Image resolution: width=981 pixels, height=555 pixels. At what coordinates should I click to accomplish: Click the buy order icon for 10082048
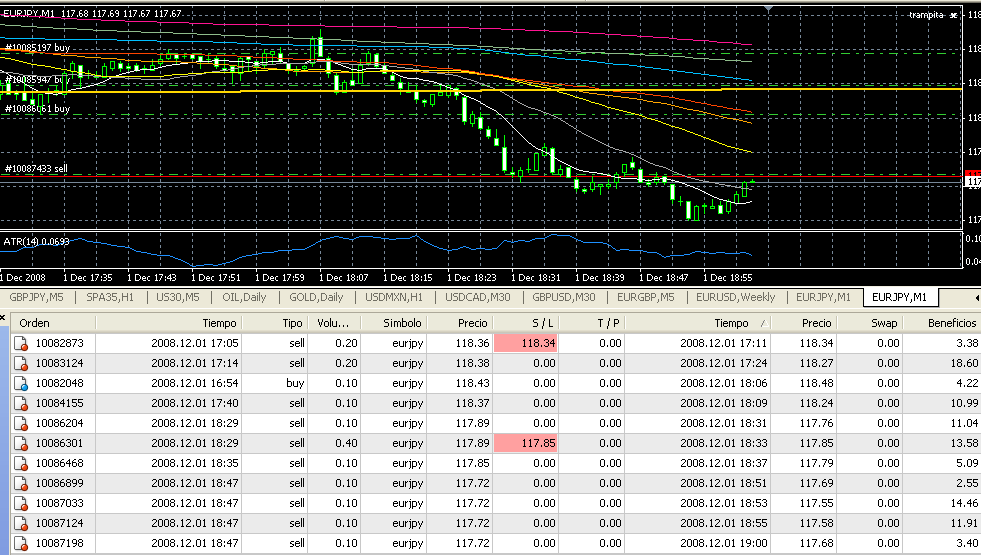pyautogui.click(x=19, y=381)
